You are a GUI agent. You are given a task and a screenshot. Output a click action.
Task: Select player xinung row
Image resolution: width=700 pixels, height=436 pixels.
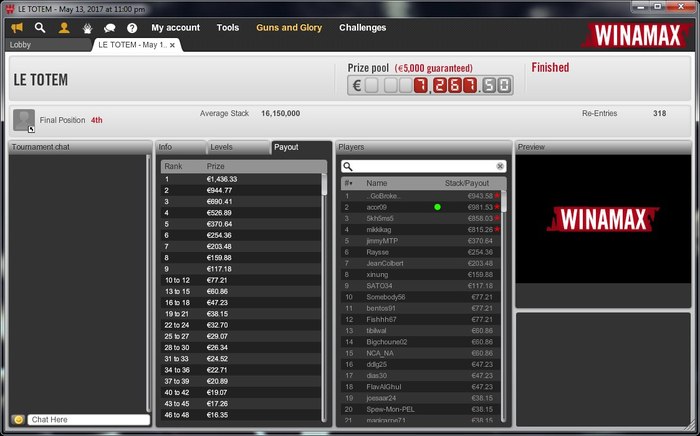click(421, 274)
